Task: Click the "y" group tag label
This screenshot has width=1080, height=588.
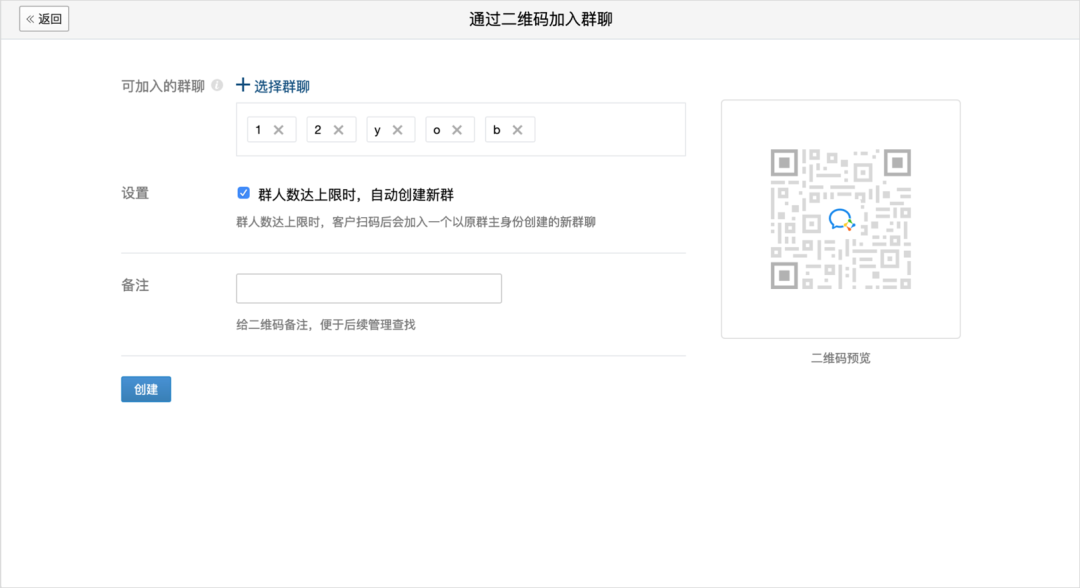Action: (377, 130)
